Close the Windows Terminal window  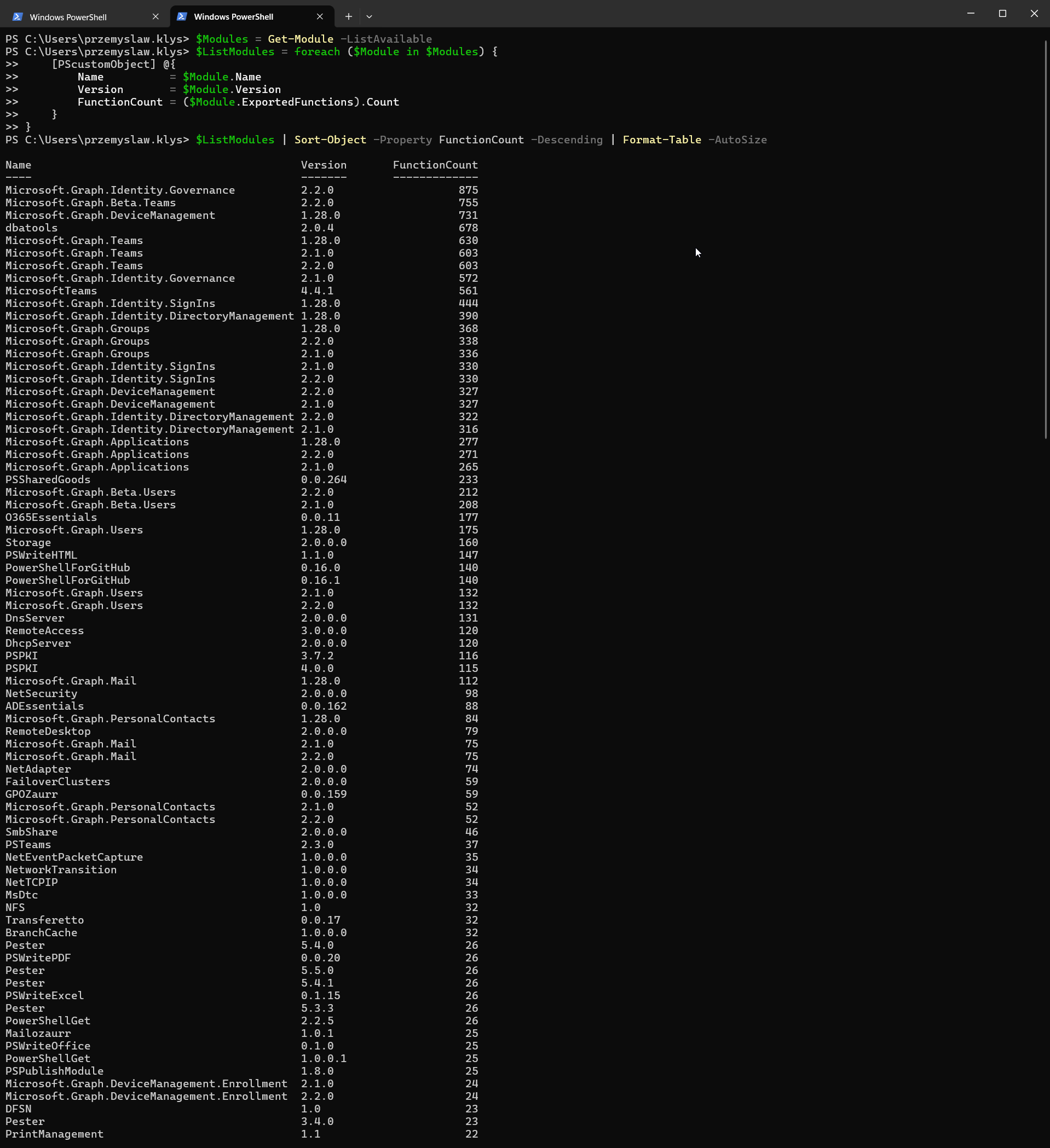pos(1034,14)
